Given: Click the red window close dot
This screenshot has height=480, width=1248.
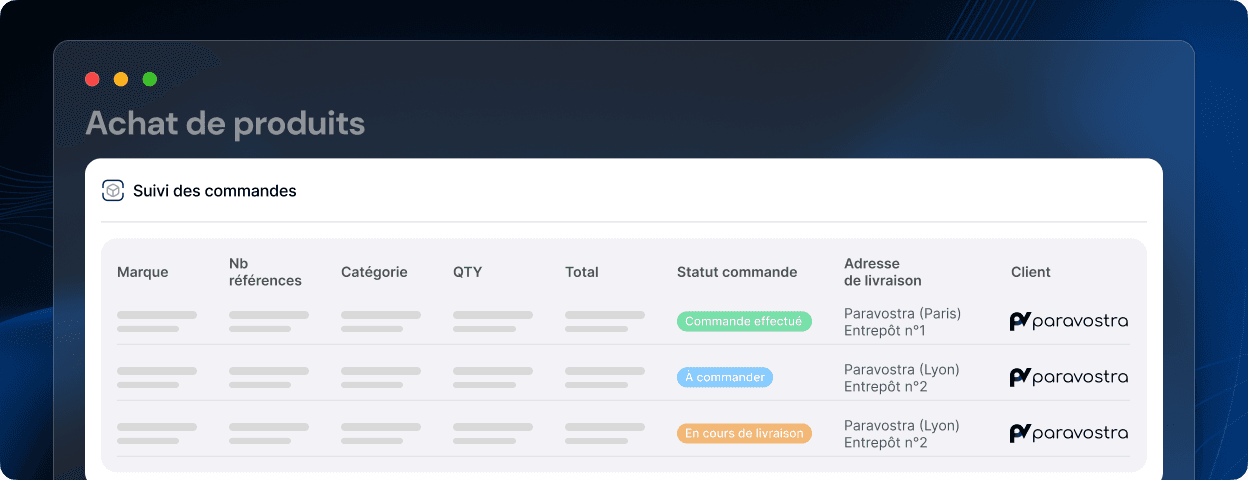Looking at the screenshot, I should click(92, 79).
